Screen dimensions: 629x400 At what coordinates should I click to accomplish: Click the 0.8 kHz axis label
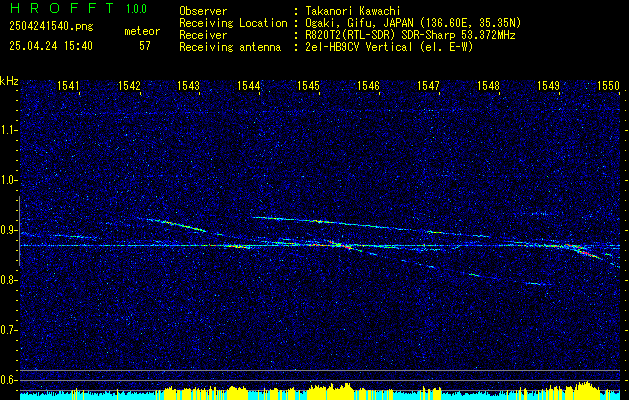coord(9,280)
